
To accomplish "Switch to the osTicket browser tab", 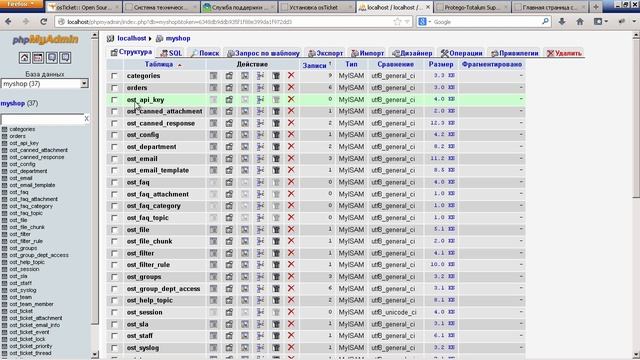I will pos(84,7).
